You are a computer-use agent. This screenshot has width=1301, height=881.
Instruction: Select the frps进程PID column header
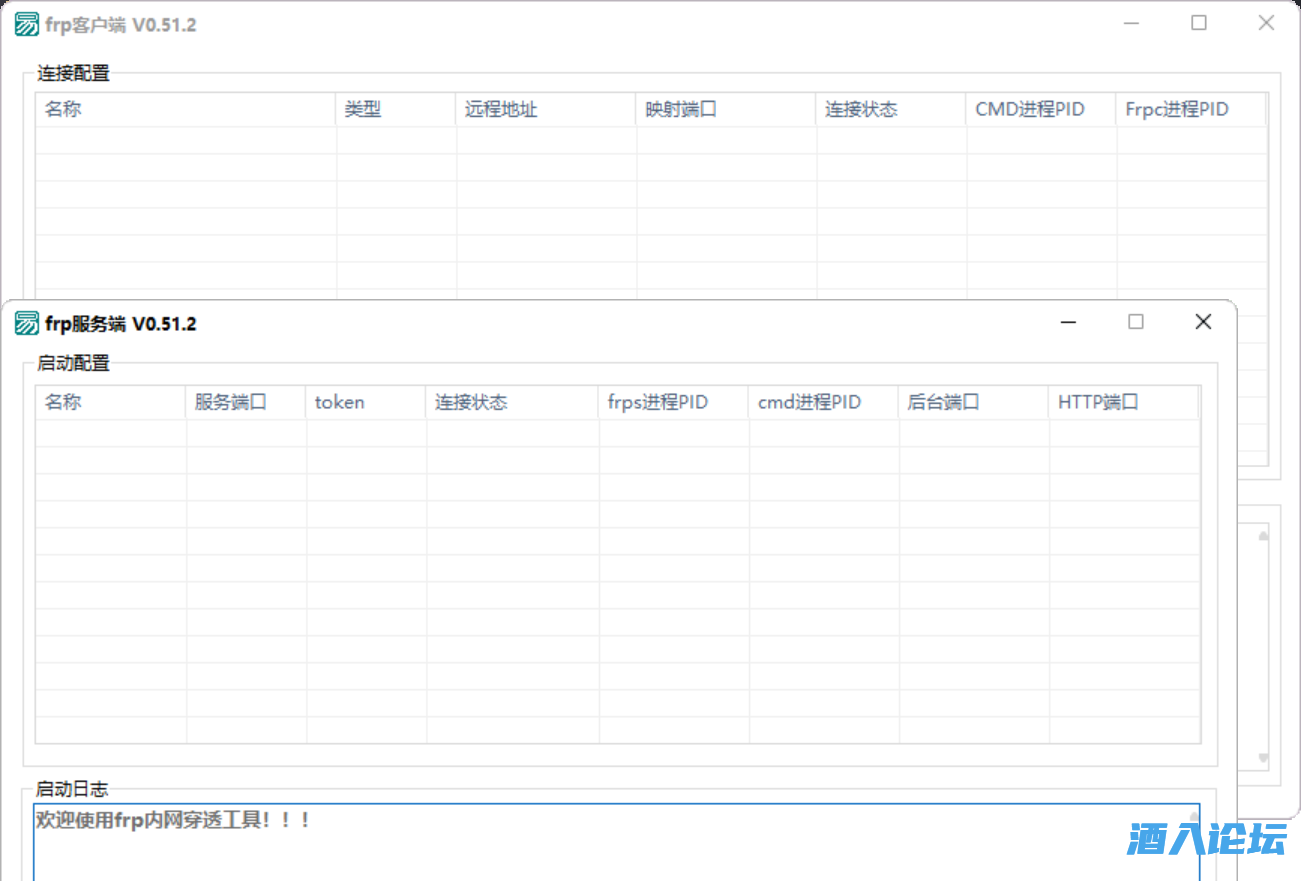673,403
